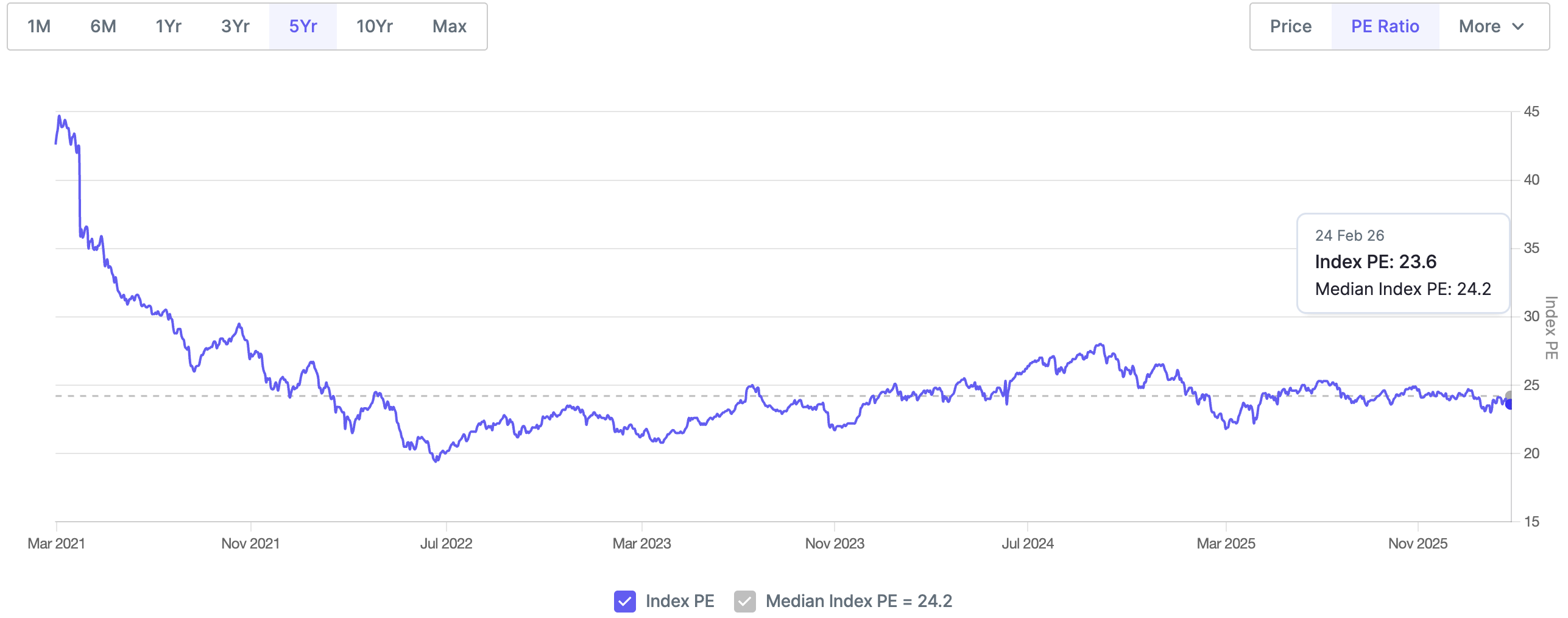Click the 5Yr range tab
The width and height of the screenshot is (1568, 618).
coord(303,26)
